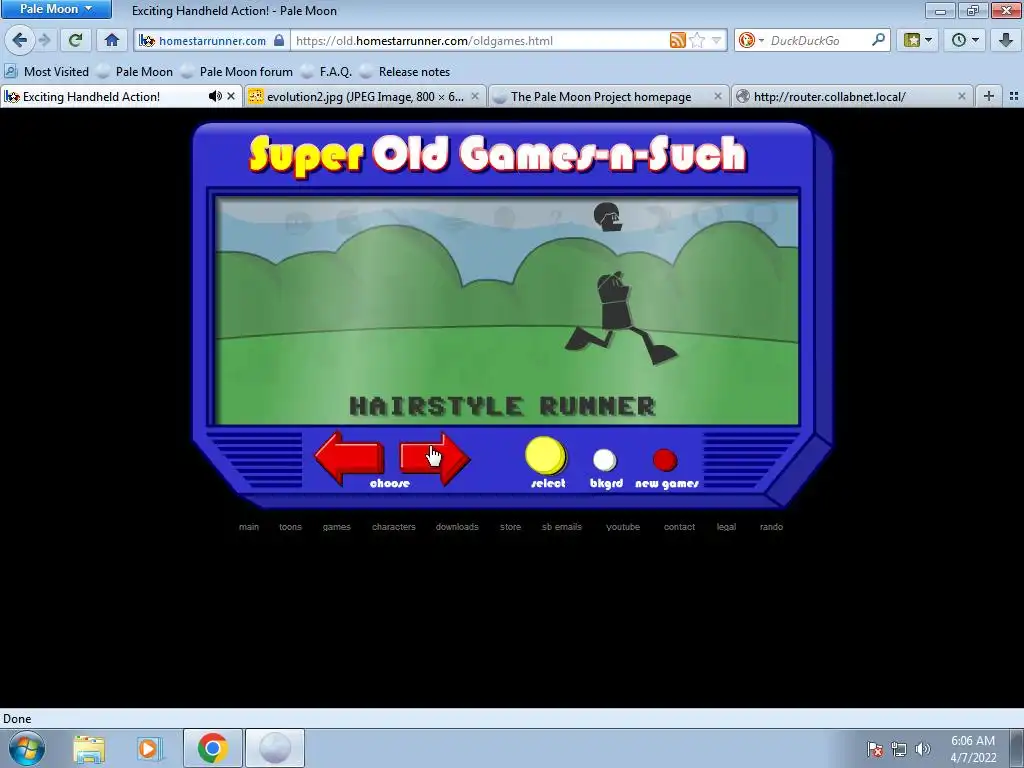Click the red new games button

[x=665, y=460]
